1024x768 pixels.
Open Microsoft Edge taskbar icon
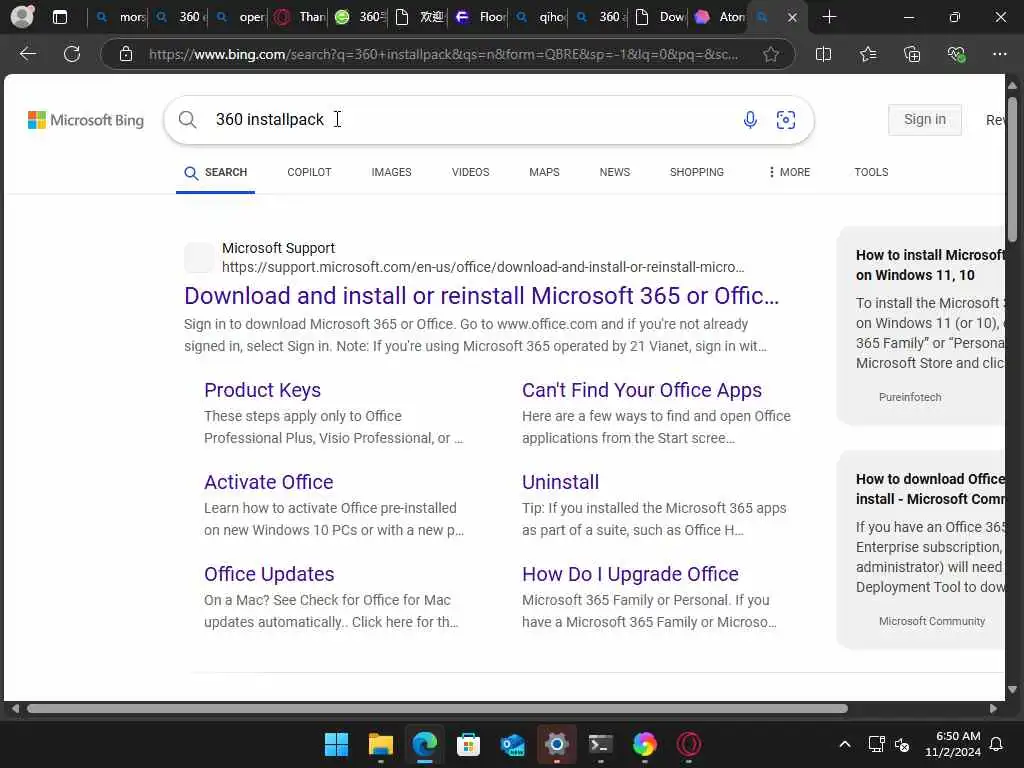[x=424, y=744]
